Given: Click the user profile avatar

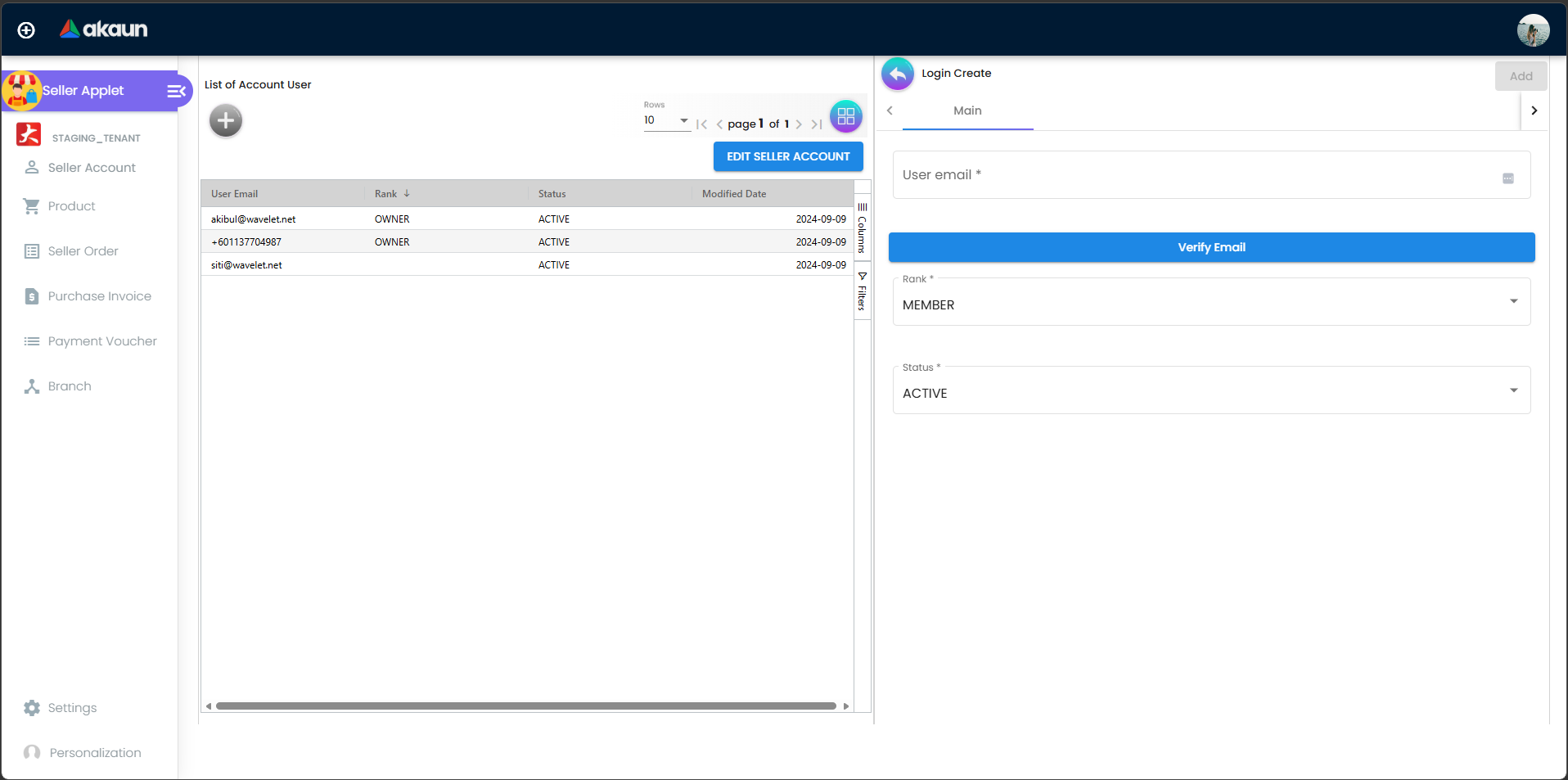Looking at the screenshot, I should [x=1532, y=30].
